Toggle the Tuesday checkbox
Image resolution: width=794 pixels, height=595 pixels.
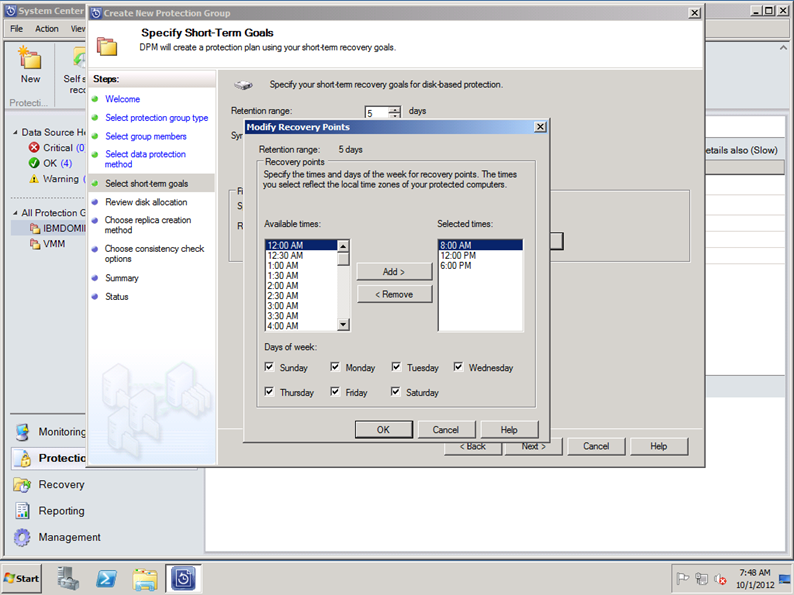tap(396, 367)
